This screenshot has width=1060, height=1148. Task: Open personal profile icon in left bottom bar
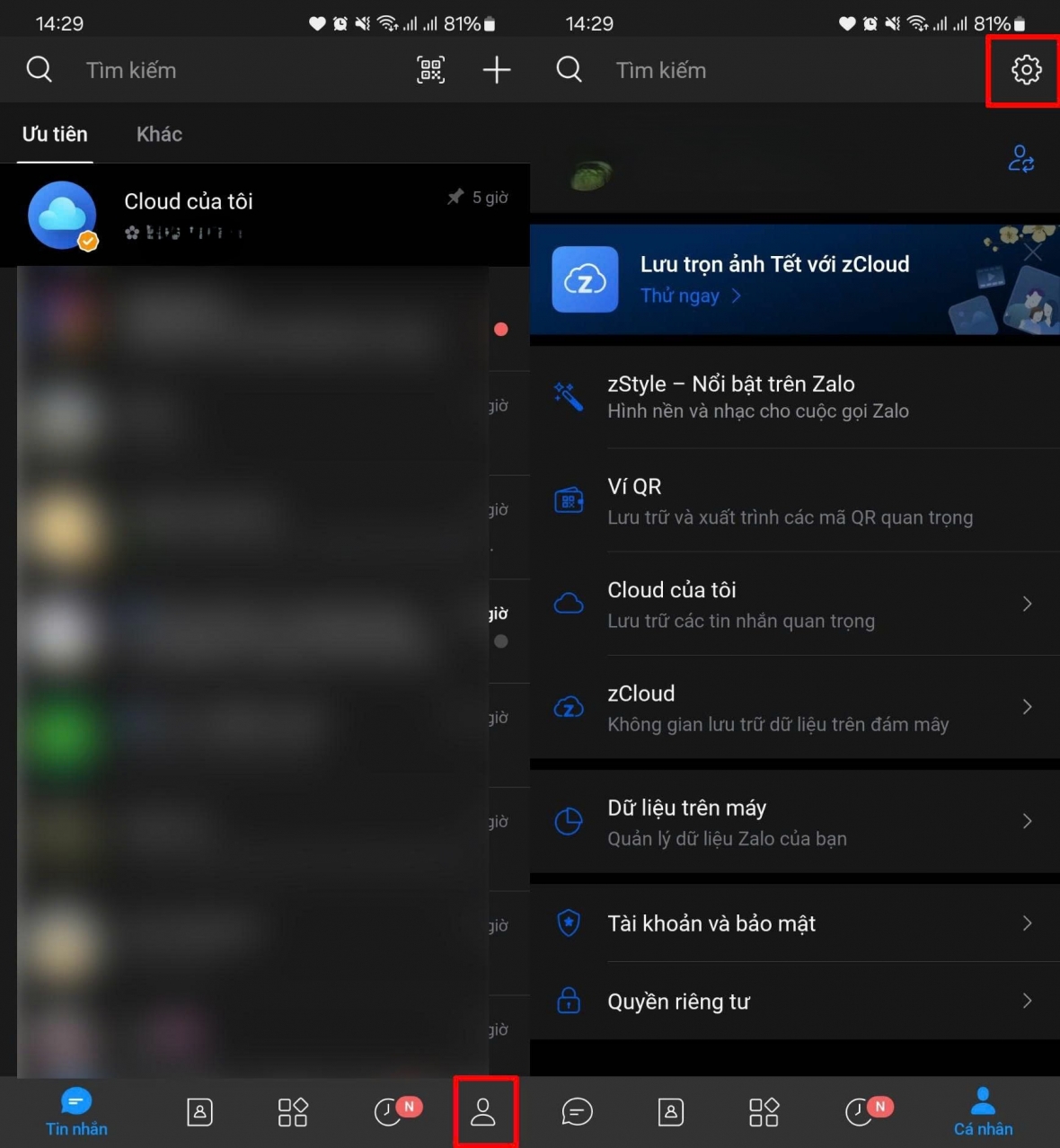[x=483, y=1112]
